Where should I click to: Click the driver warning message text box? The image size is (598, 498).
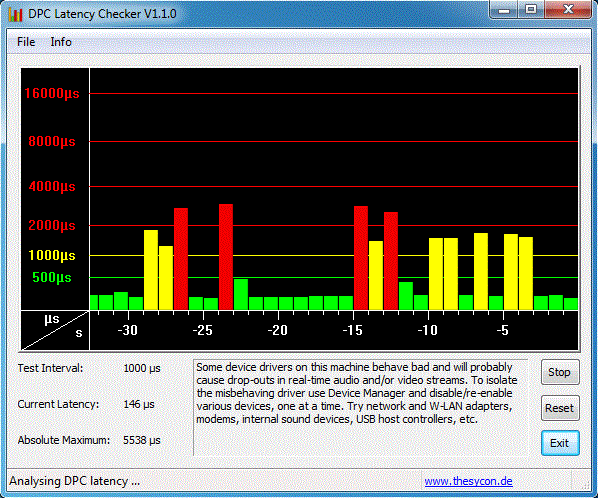(360, 407)
